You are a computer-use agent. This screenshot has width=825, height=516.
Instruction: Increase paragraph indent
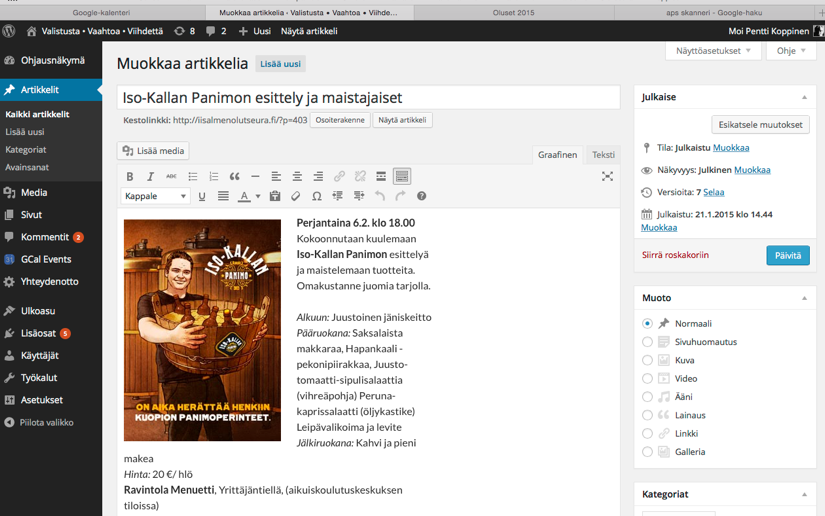(359, 196)
